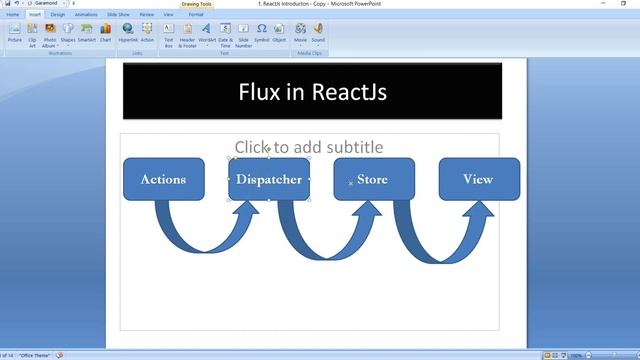Open the Shapes gallery
640x360 pixels.
[68, 35]
